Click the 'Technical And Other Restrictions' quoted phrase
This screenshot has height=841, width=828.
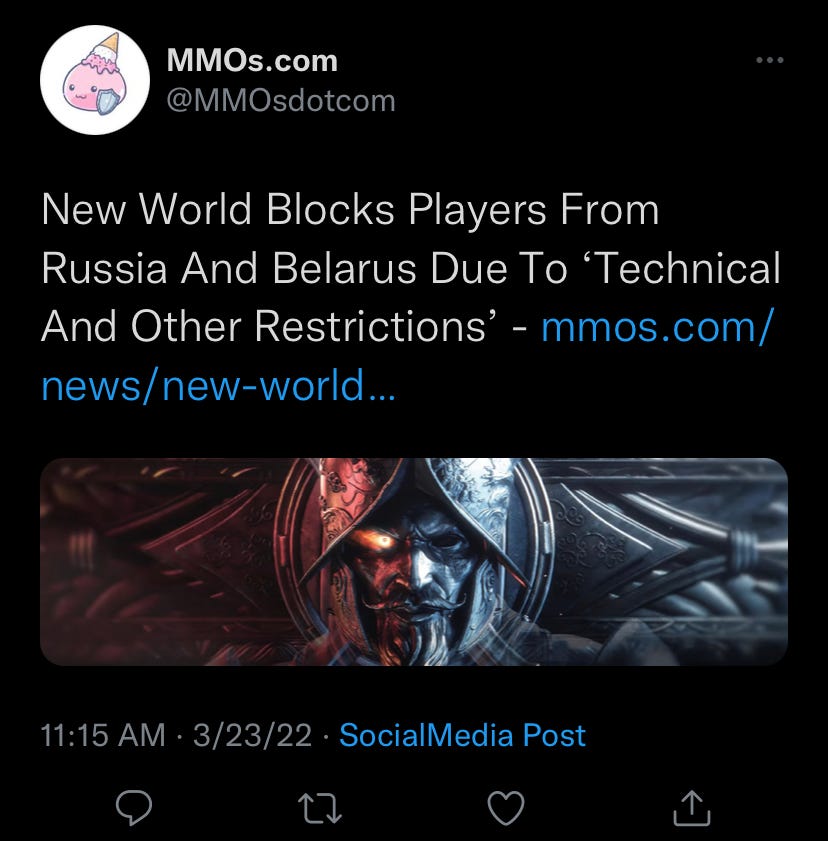tap(411, 297)
